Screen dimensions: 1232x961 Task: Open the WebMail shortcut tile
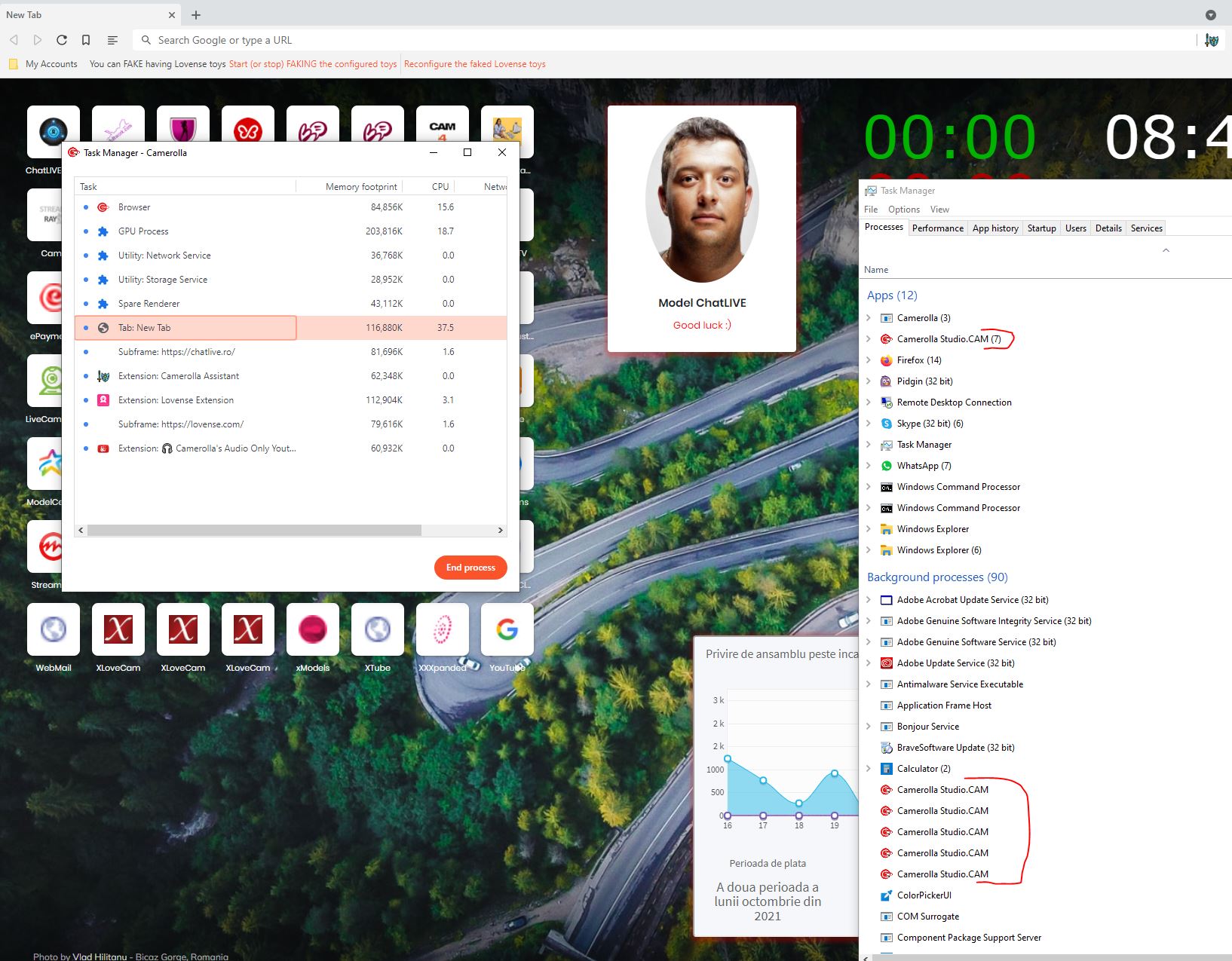click(54, 629)
